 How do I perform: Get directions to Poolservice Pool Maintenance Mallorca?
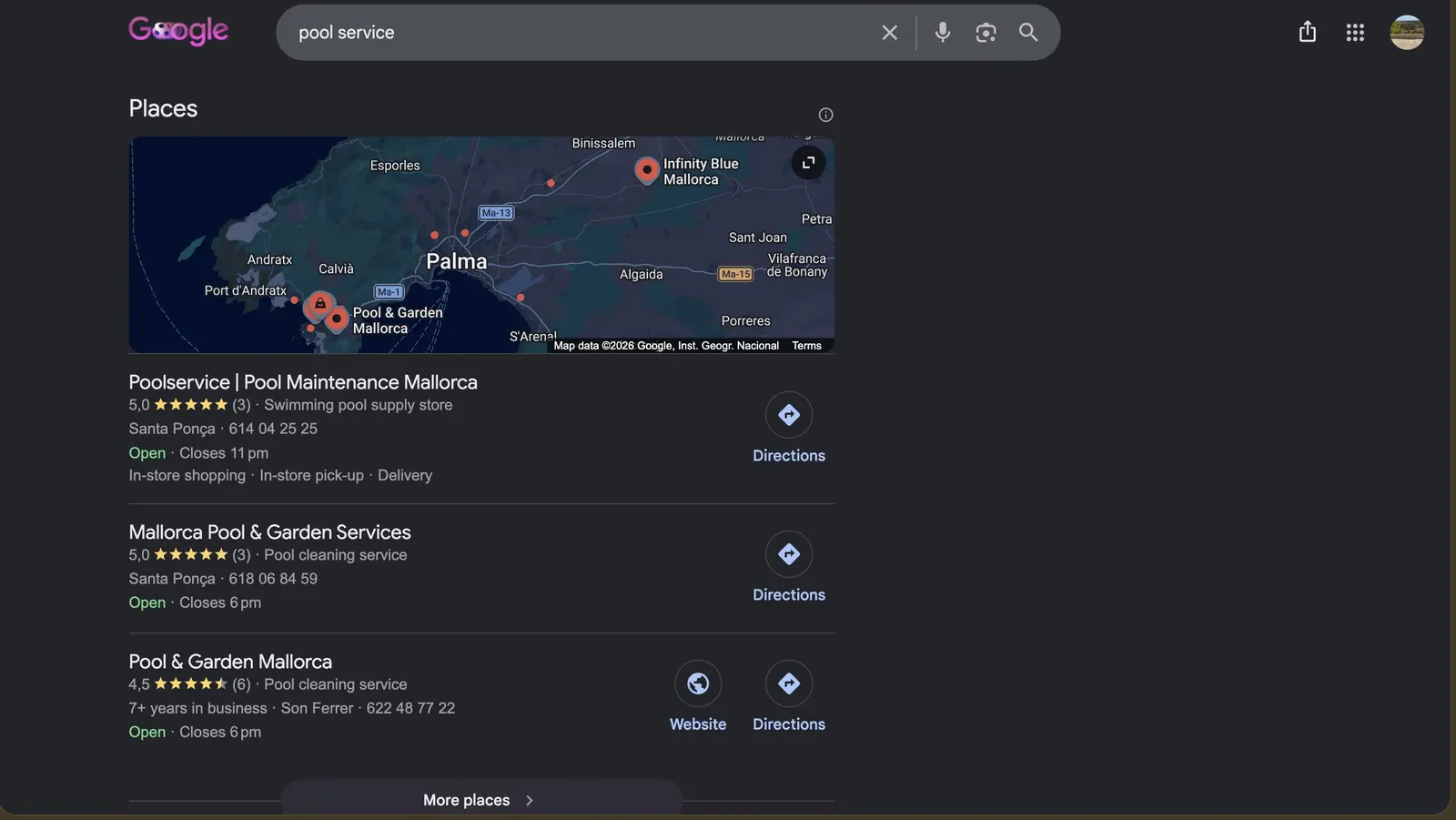pyautogui.click(x=789, y=429)
